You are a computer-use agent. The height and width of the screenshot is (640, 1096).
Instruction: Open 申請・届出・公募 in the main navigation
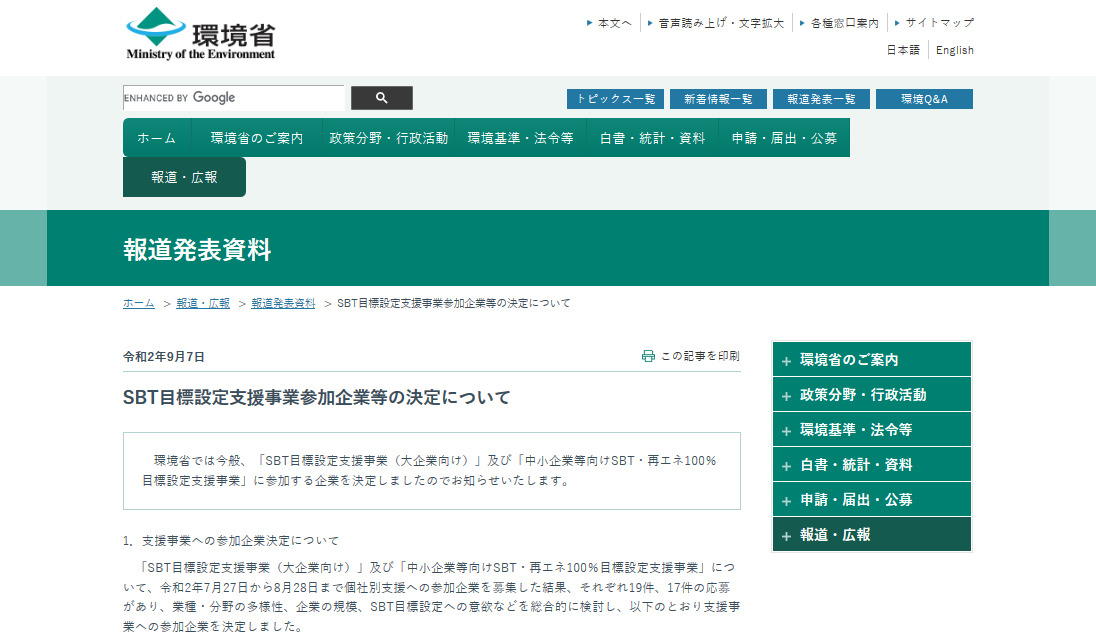[784, 138]
